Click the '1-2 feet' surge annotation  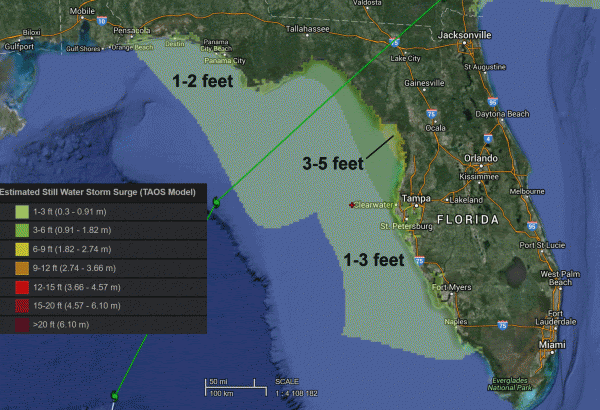(202, 81)
